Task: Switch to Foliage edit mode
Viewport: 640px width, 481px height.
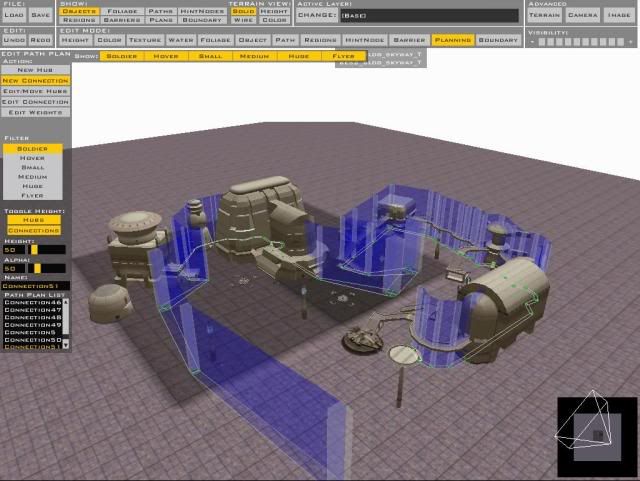Action: click(x=216, y=40)
